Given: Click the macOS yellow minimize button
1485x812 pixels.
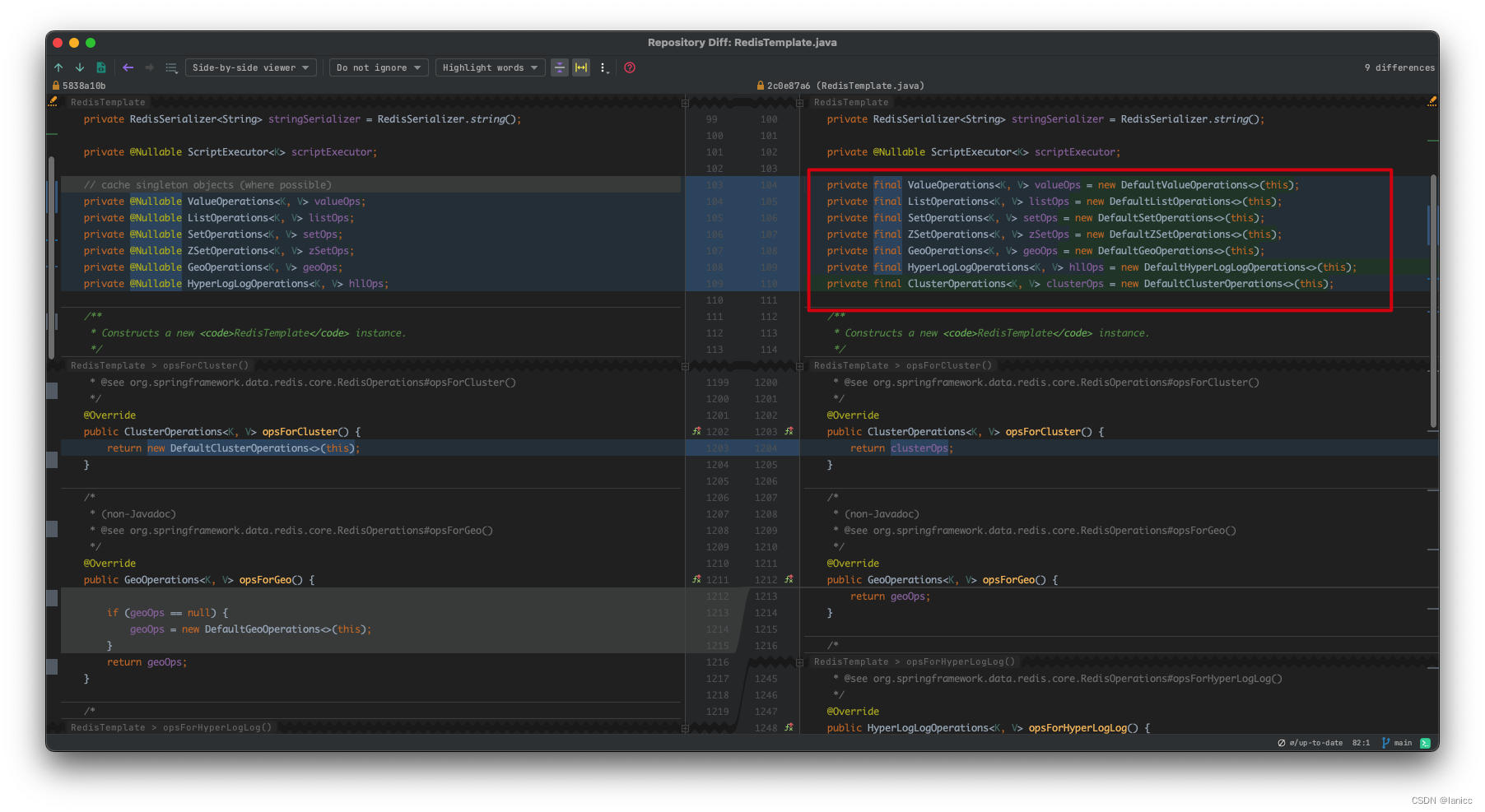Looking at the screenshot, I should (74, 43).
